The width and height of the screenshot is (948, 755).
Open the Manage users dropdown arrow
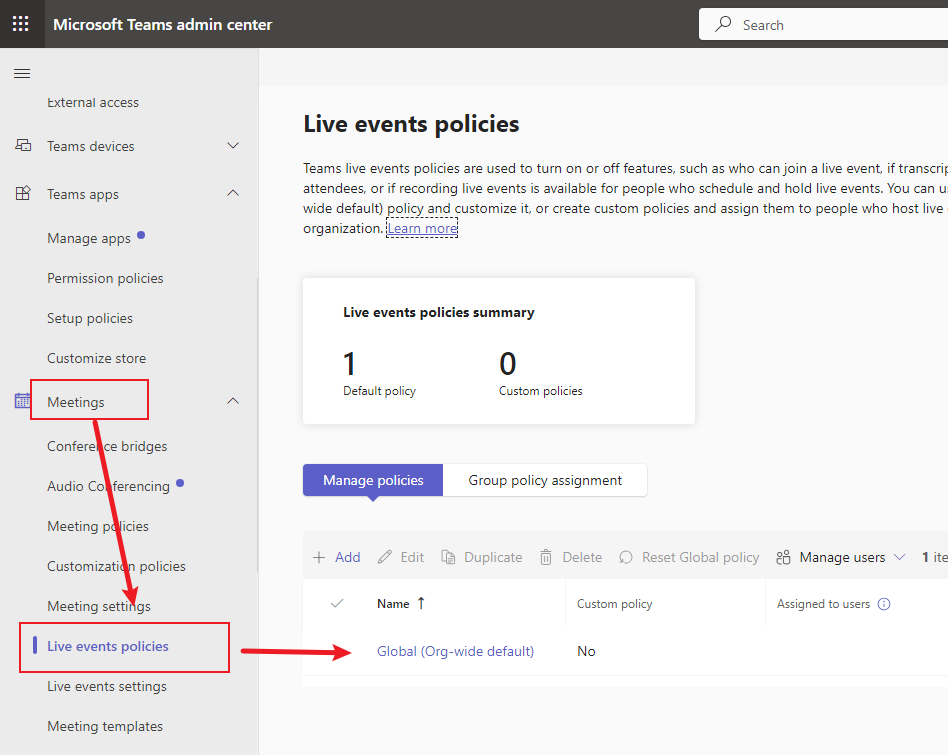tap(900, 557)
